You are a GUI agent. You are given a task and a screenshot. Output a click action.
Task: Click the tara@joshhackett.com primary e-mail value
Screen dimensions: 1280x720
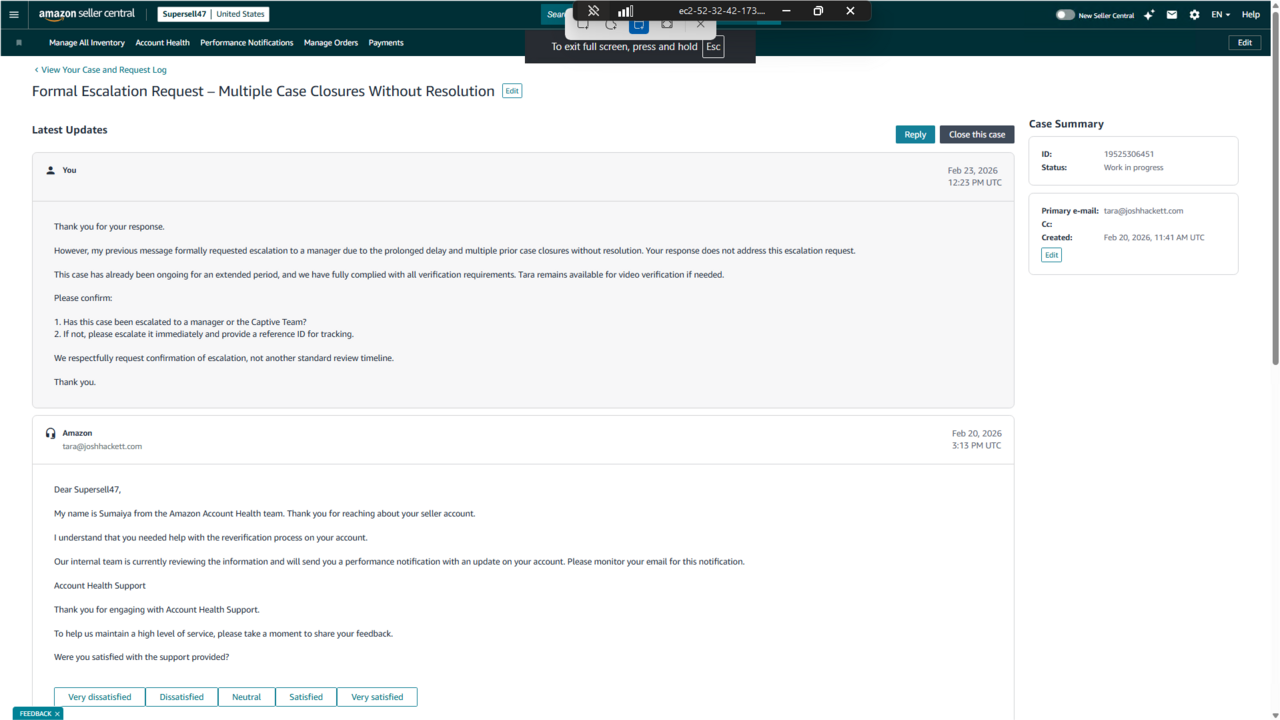(1143, 211)
